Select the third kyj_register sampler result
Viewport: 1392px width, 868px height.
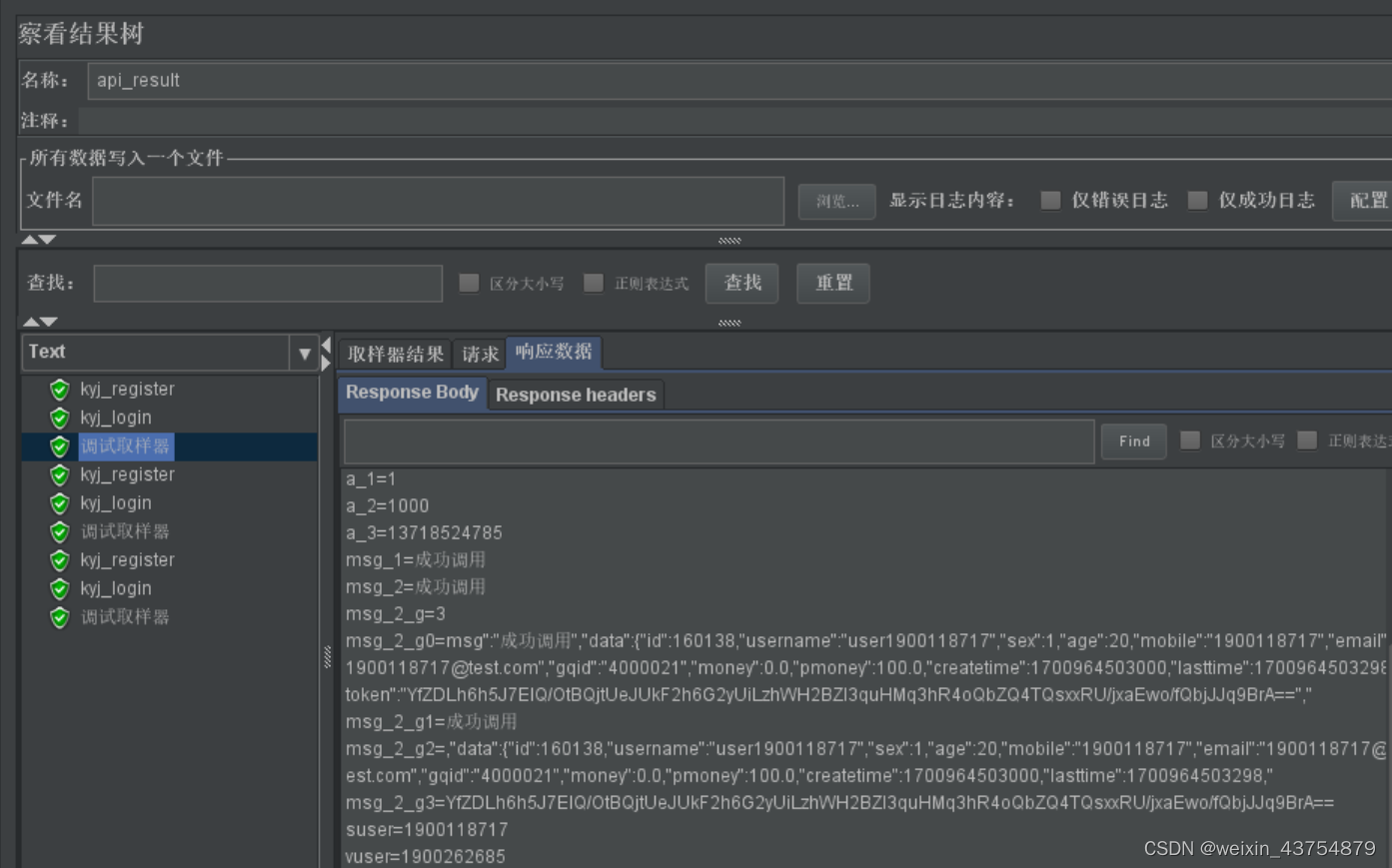coord(127,560)
